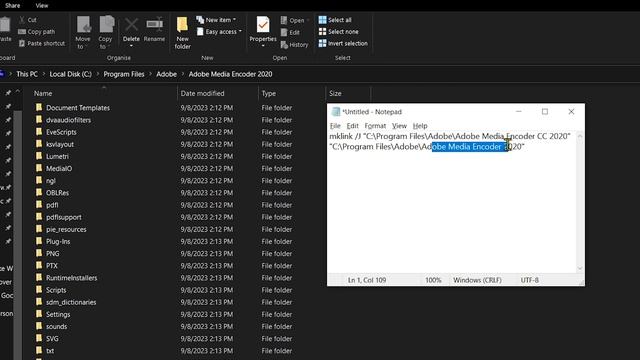Go to Program Files breadcrumb
Image resolution: width=640 pixels, height=360 pixels.
coord(124,74)
